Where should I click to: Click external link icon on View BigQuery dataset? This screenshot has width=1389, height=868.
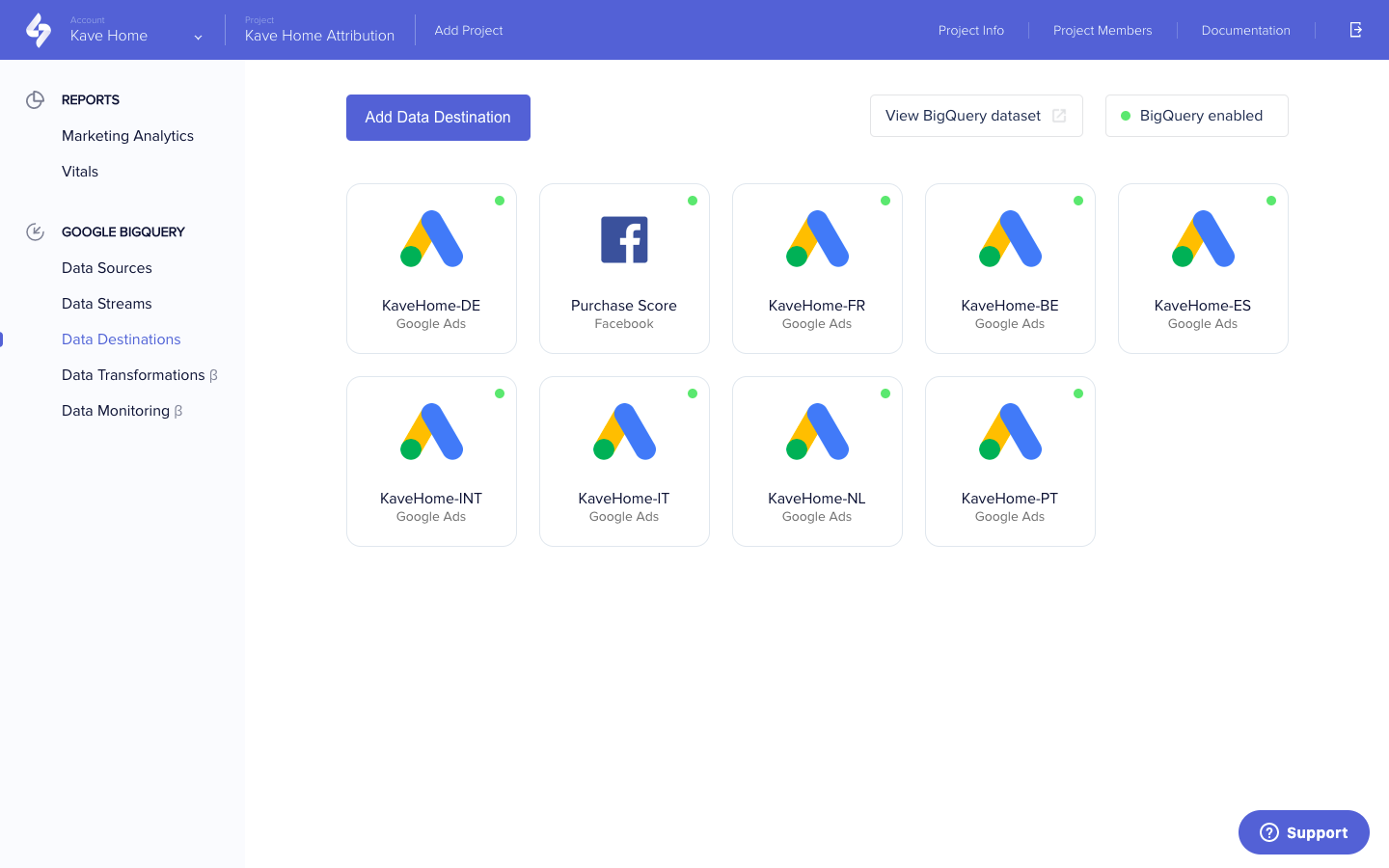(x=1059, y=116)
